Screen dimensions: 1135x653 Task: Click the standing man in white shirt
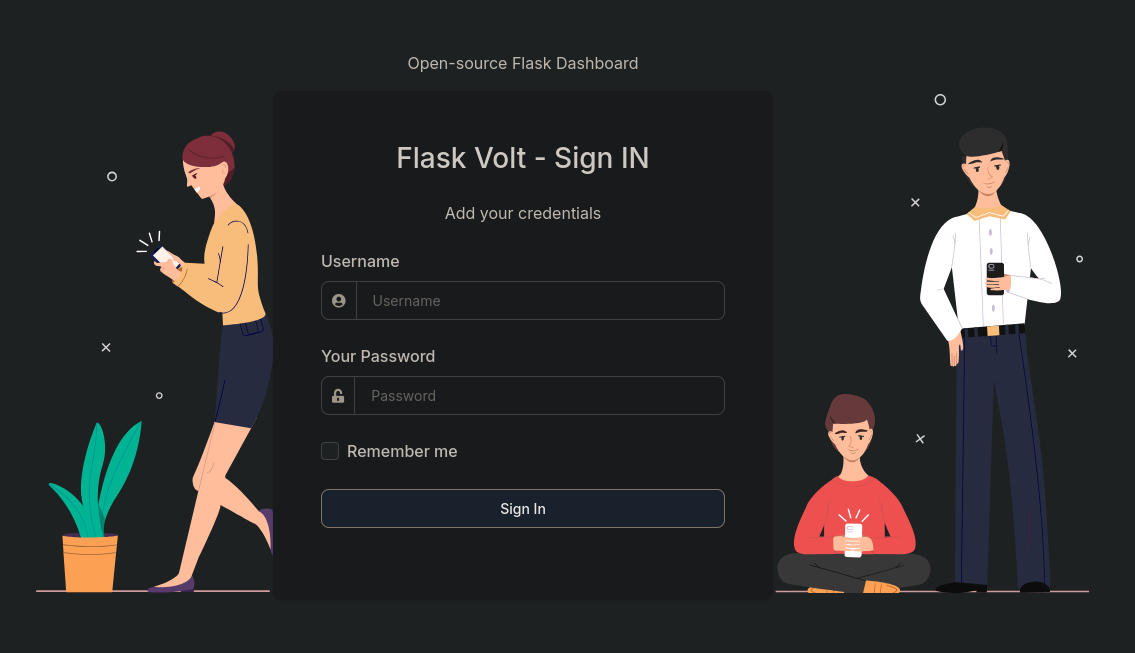(992, 360)
